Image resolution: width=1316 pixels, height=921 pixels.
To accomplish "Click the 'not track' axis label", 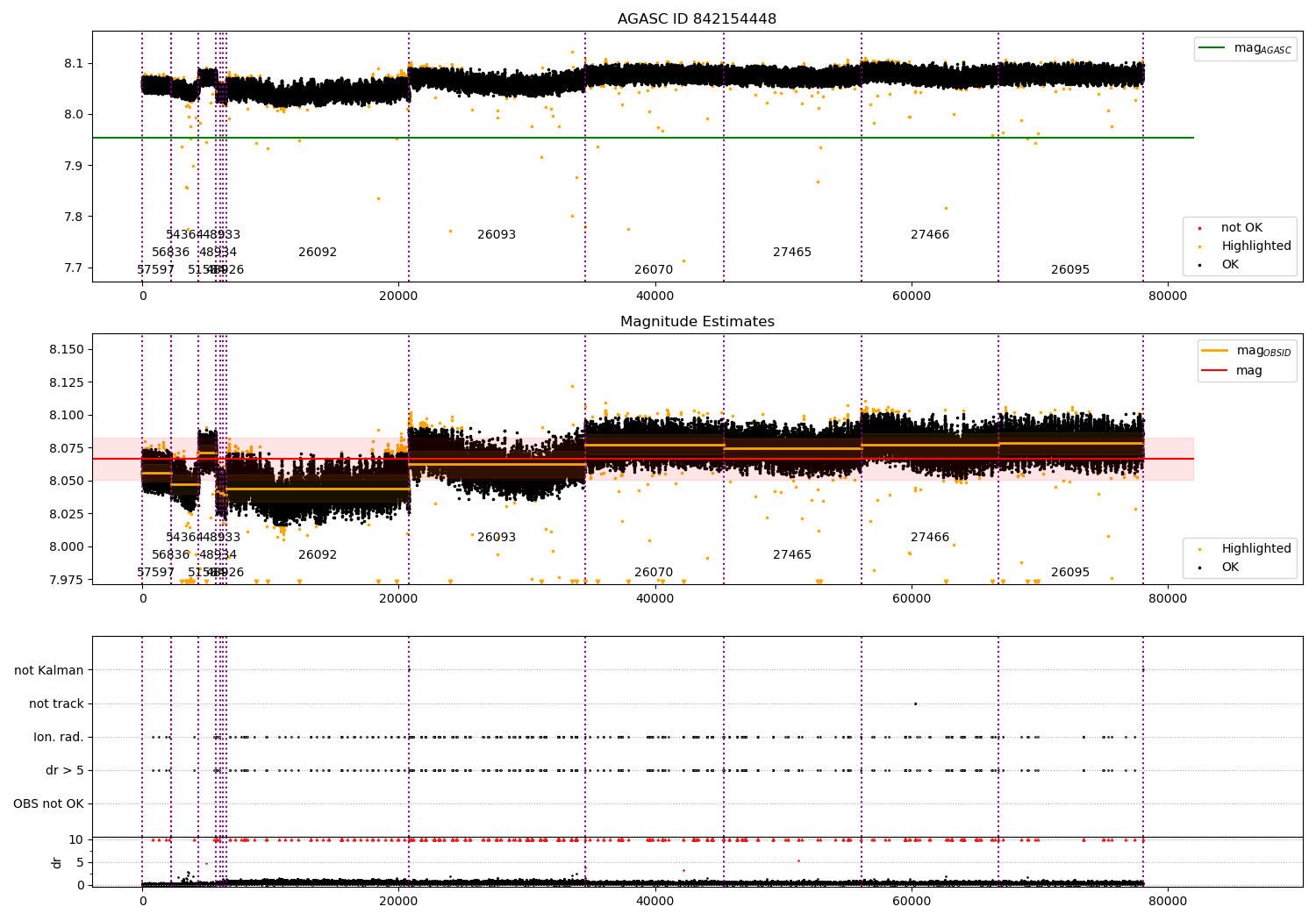I will pos(56,704).
